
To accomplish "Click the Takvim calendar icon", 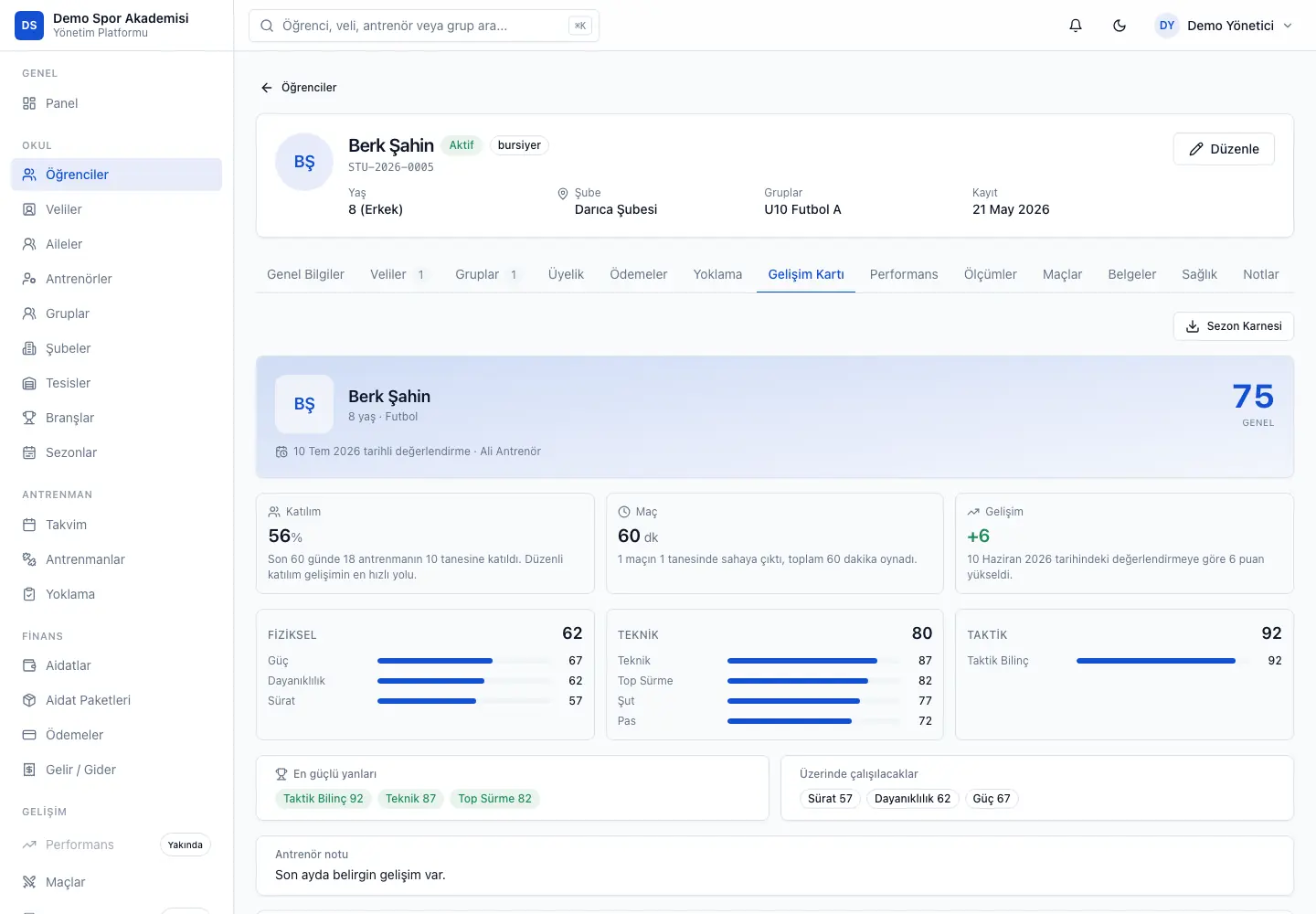I will tap(29, 525).
